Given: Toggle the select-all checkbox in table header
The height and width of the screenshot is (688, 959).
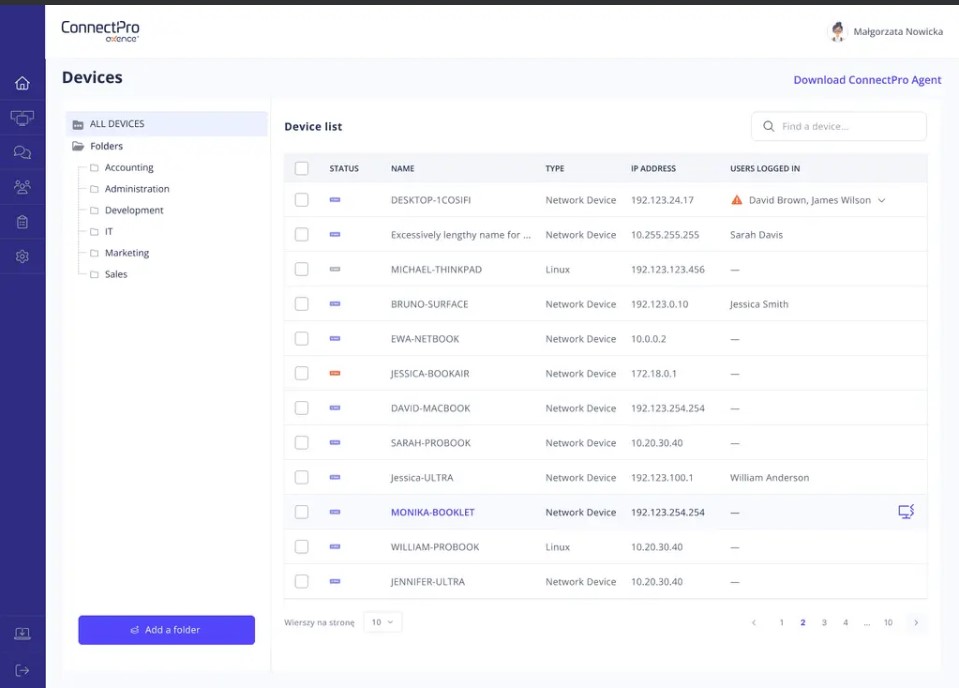Looking at the screenshot, I should [x=302, y=168].
